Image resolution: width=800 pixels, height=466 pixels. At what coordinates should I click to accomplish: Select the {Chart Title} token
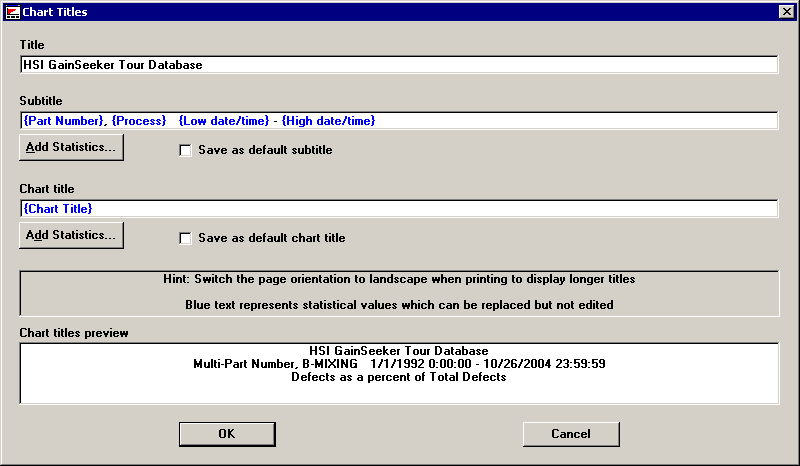click(58, 209)
